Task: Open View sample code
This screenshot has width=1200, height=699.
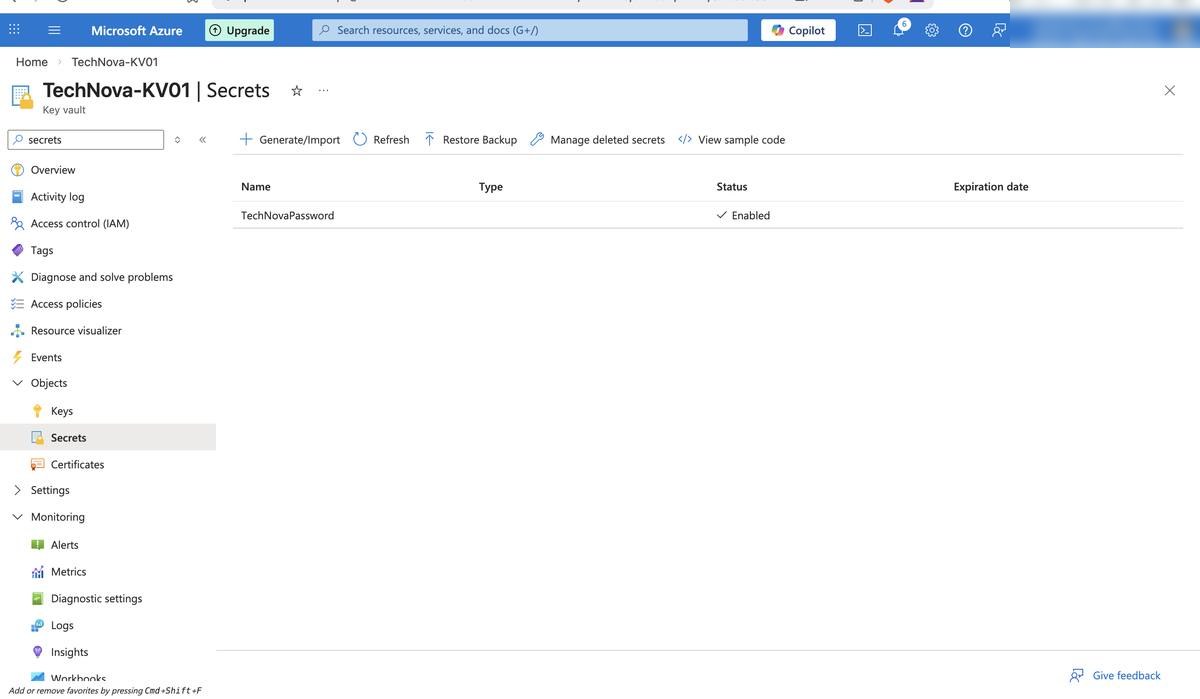Action: pyautogui.click(x=731, y=140)
